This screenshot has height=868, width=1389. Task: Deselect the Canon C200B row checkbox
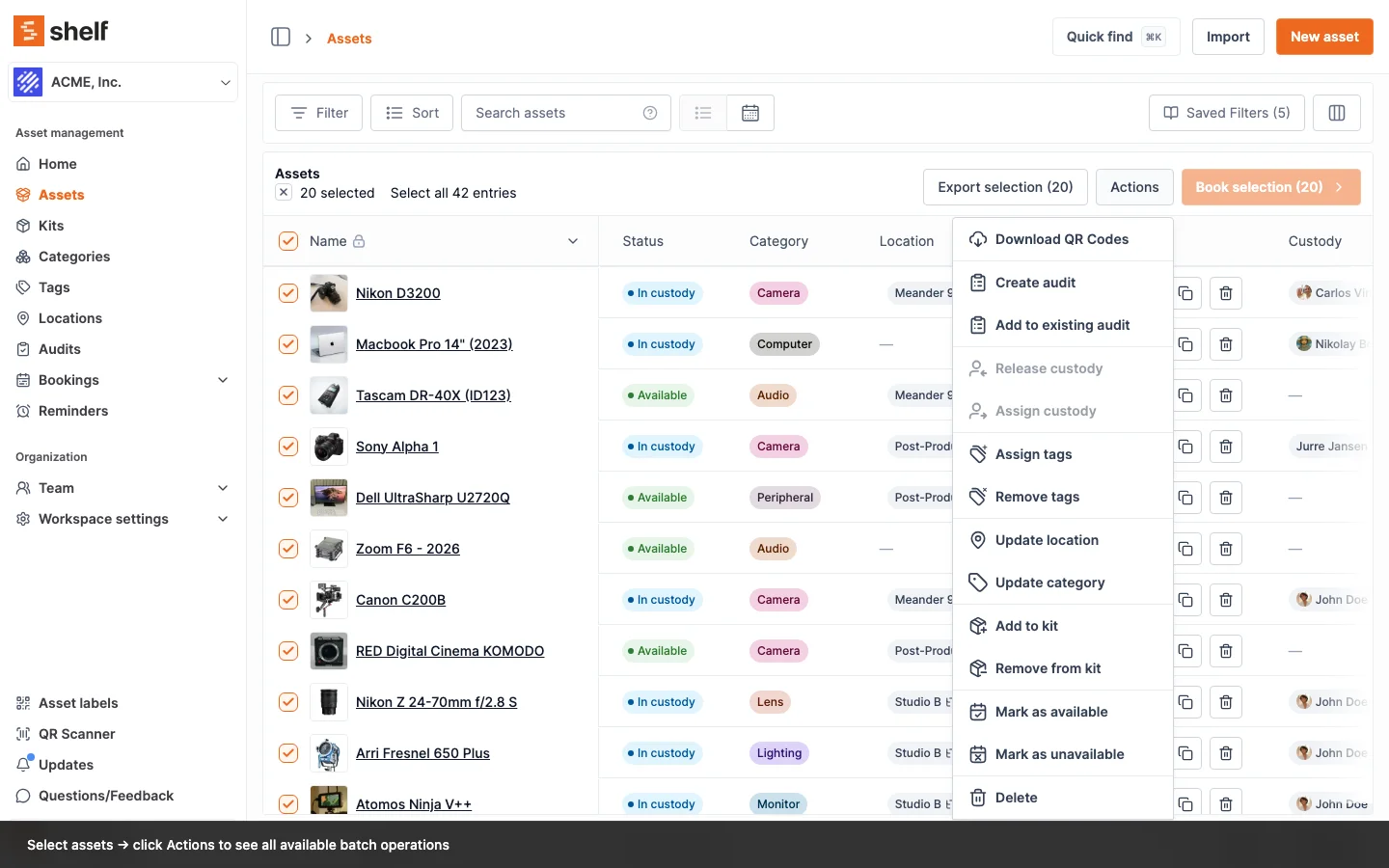tap(288, 600)
